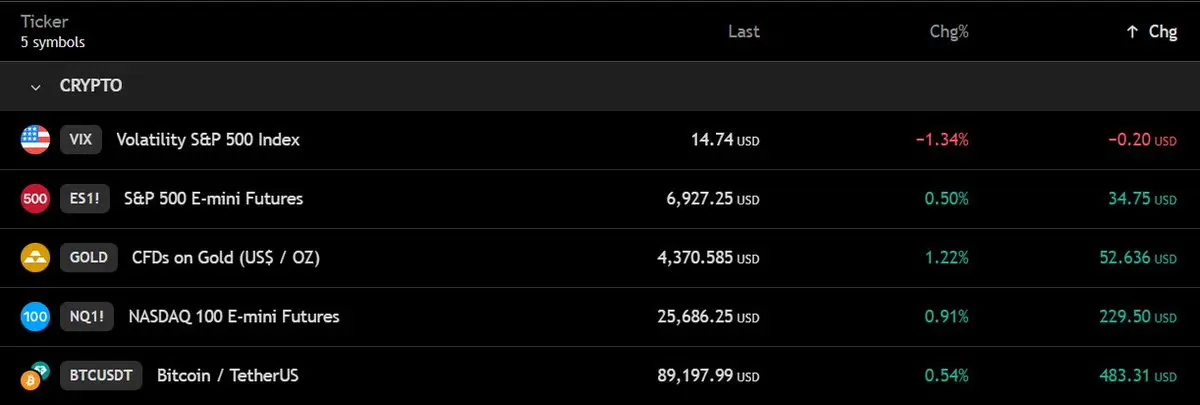Click the blue NASDAQ 100 logo icon
The height and width of the screenshot is (405, 1200).
[x=35, y=317]
